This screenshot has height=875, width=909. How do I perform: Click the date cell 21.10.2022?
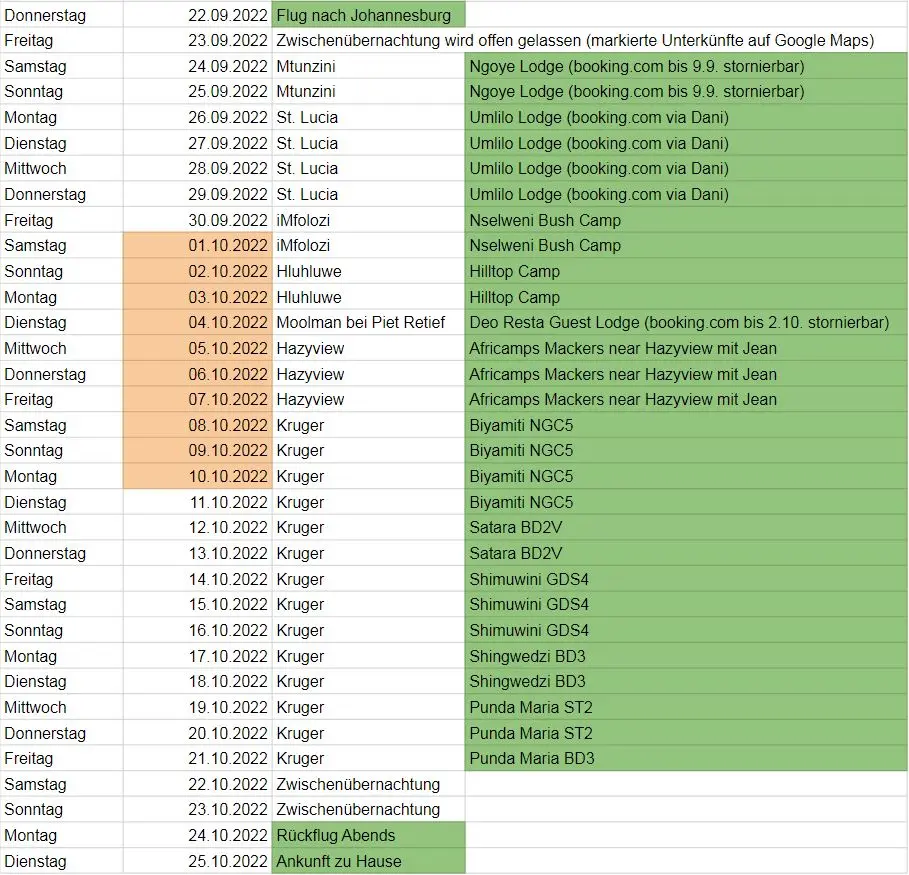198,758
